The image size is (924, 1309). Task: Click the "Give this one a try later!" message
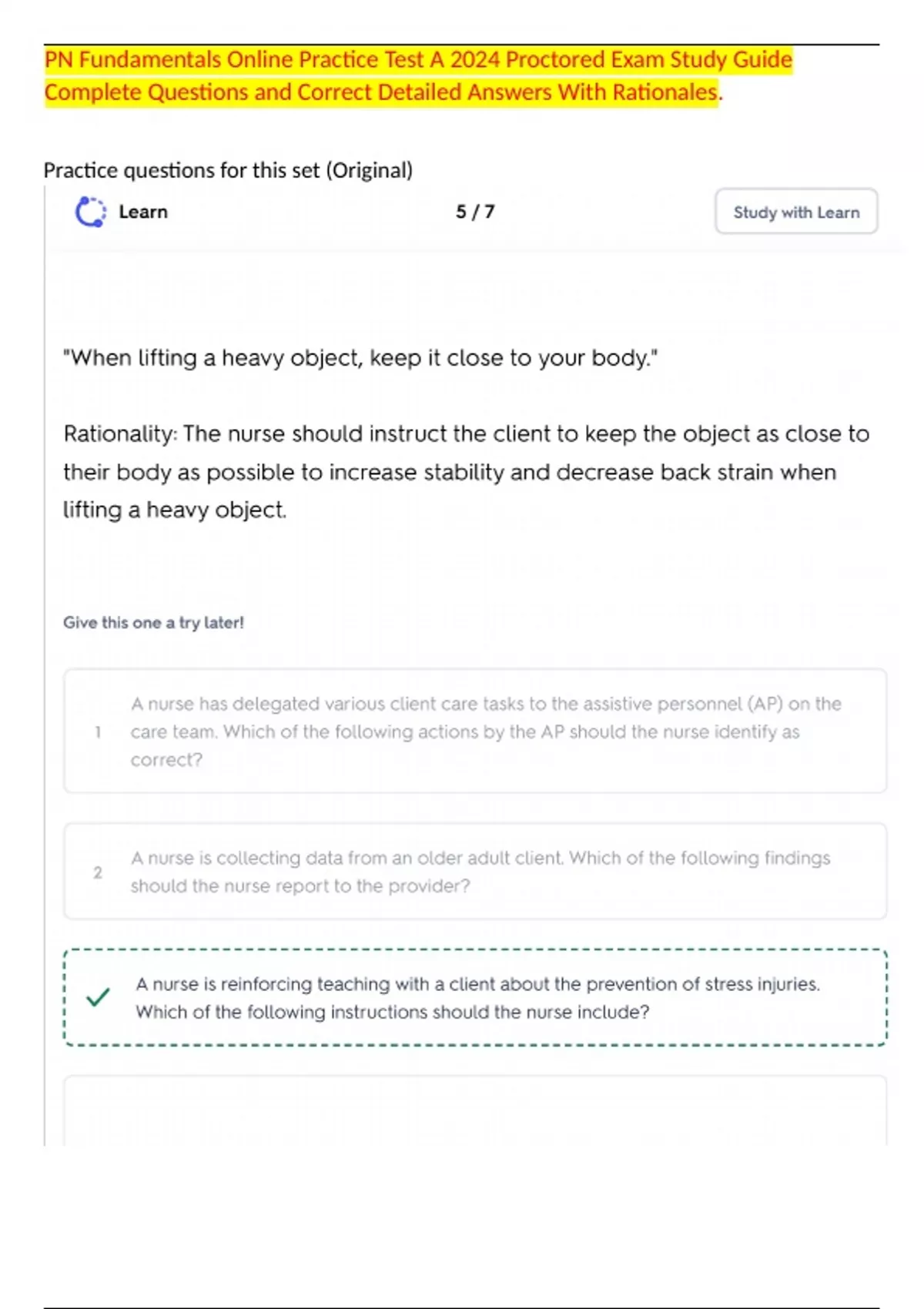(x=153, y=622)
